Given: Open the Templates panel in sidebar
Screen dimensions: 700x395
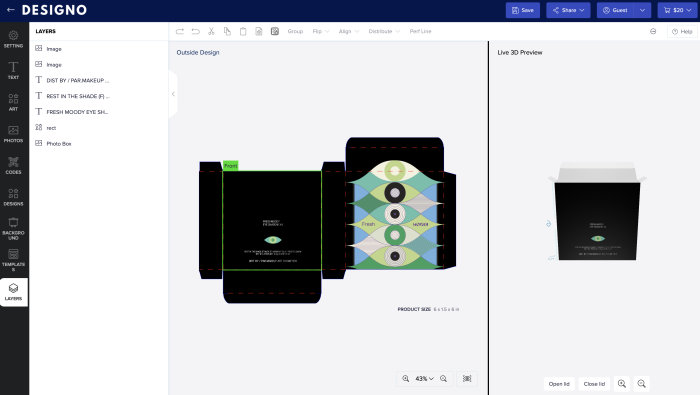Looking at the screenshot, I should (x=13, y=261).
